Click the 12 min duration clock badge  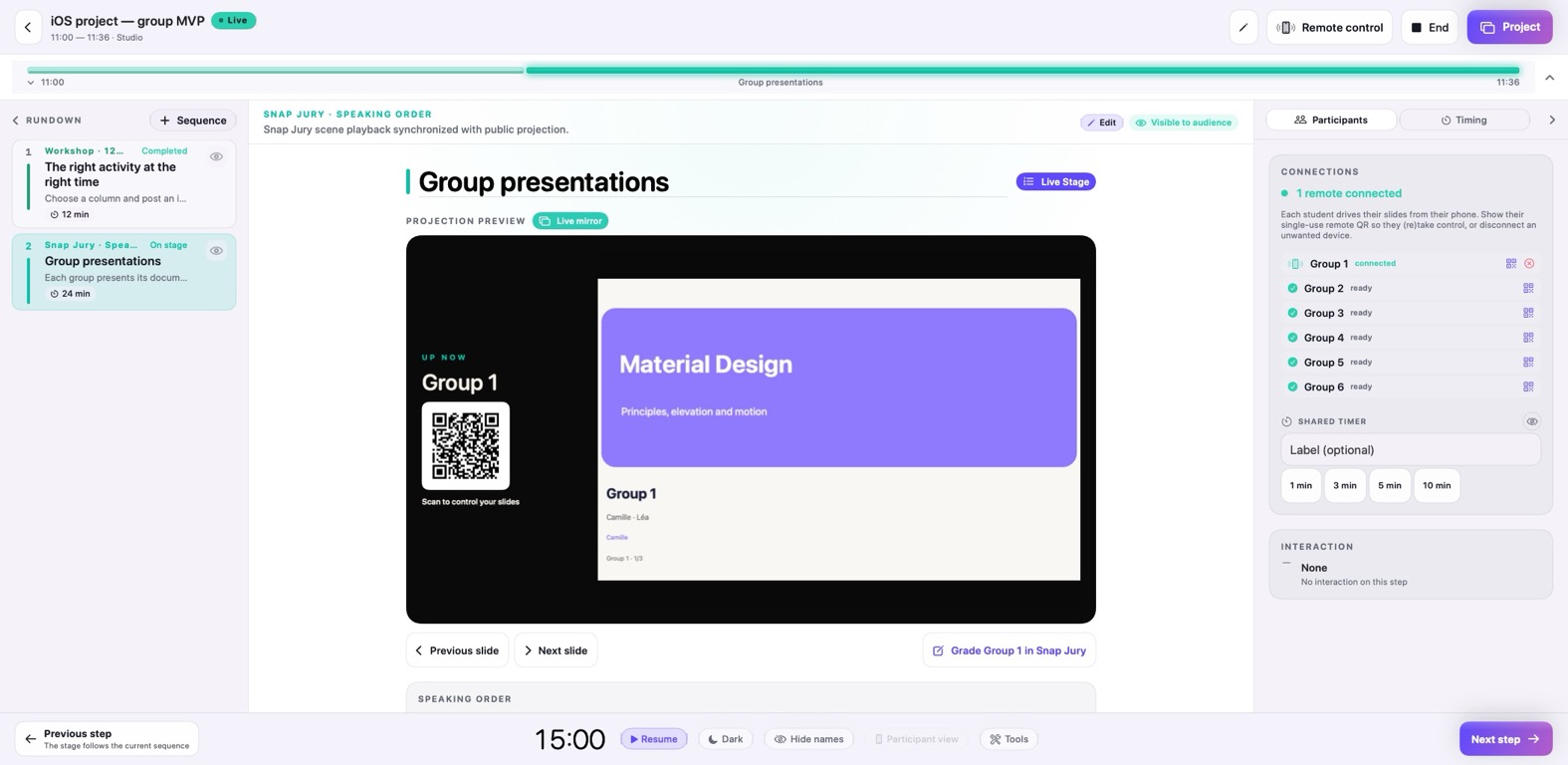[70, 214]
